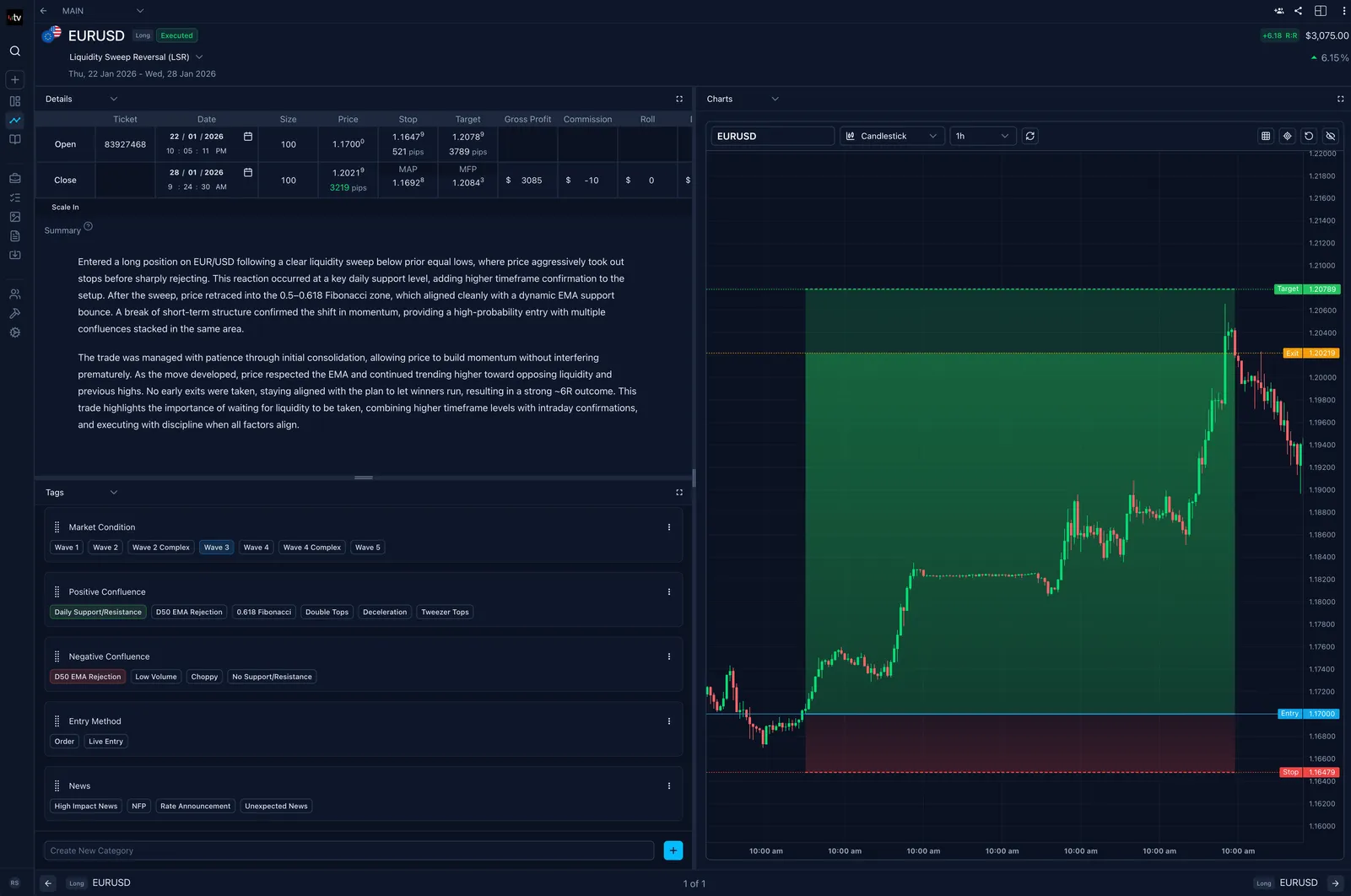Select the trend line chart icon in the sidebar
The image size is (1351, 896).
click(15, 121)
